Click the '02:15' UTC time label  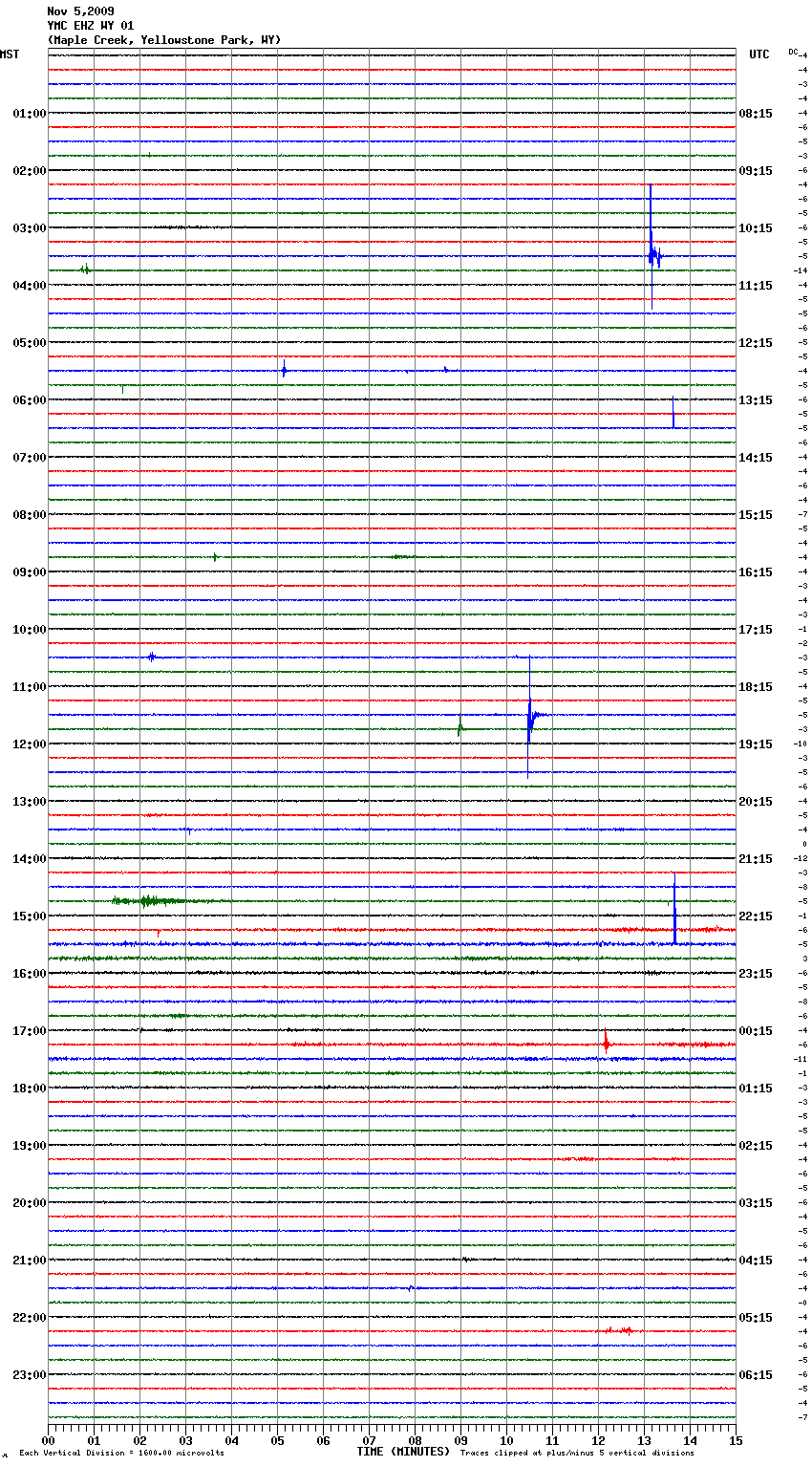coord(756,1146)
